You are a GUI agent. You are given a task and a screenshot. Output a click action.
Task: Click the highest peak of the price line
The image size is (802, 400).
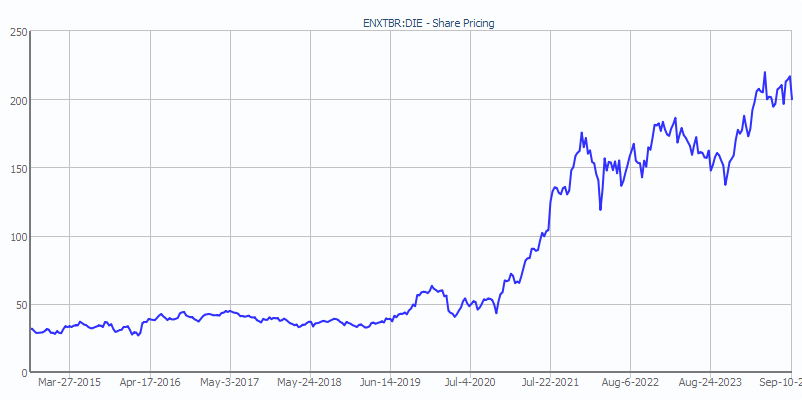pos(765,73)
